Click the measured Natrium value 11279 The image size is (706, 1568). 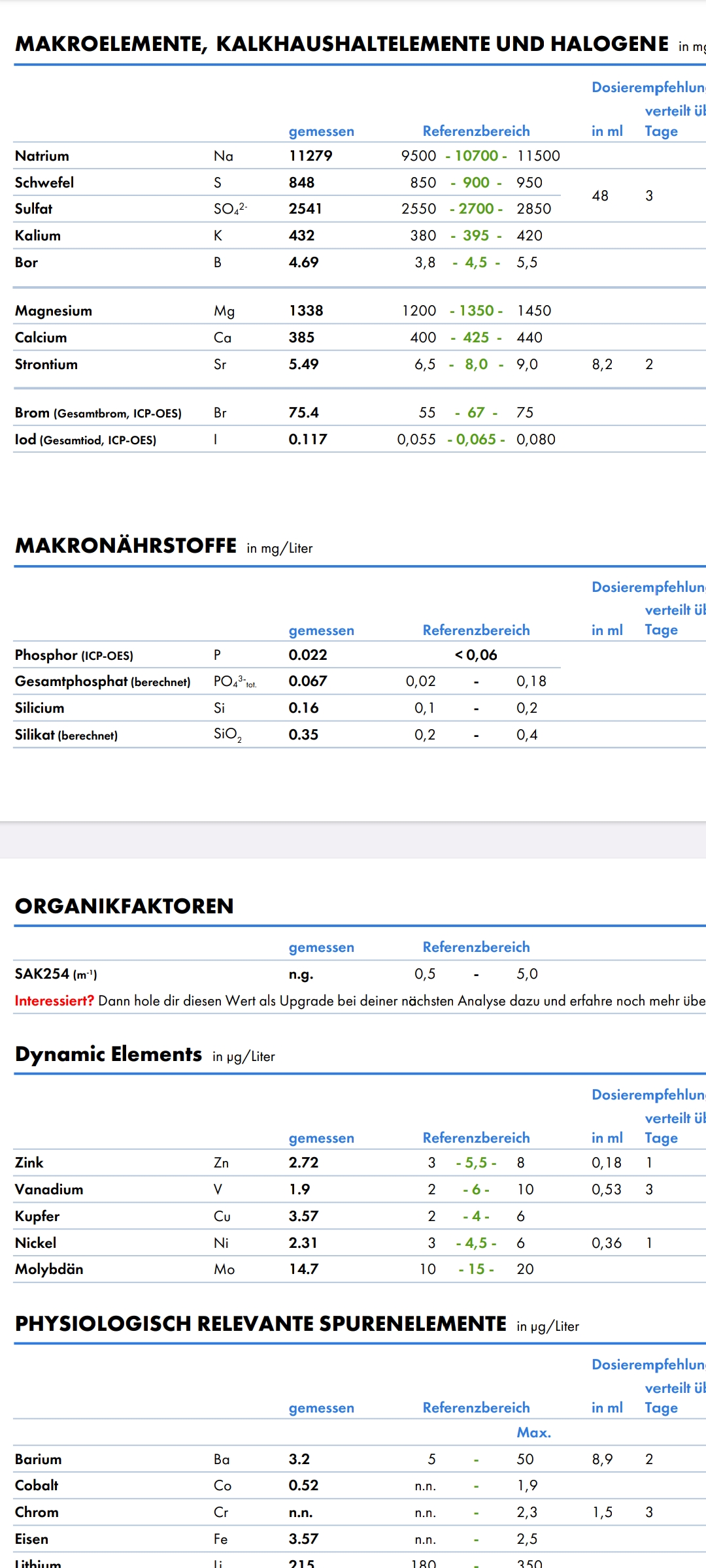coord(311,155)
